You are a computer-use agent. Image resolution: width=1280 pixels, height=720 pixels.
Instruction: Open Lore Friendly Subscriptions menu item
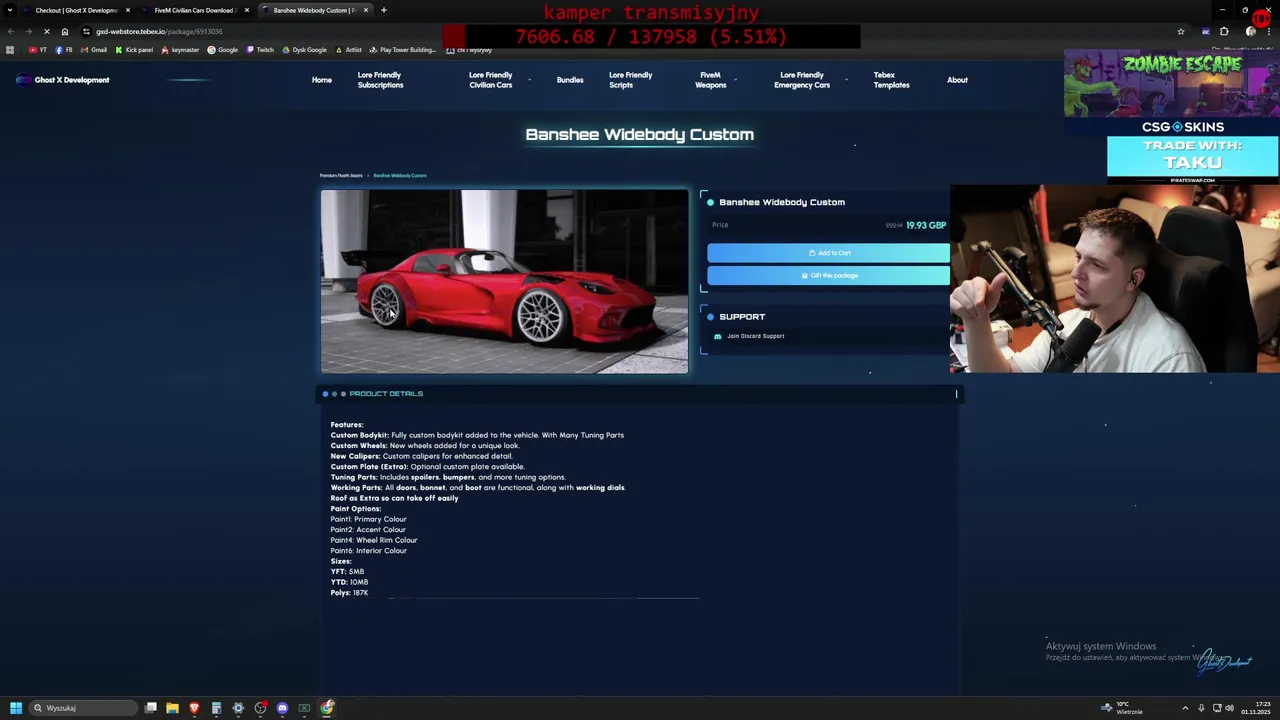pyautogui.click(x=380, y=80)
